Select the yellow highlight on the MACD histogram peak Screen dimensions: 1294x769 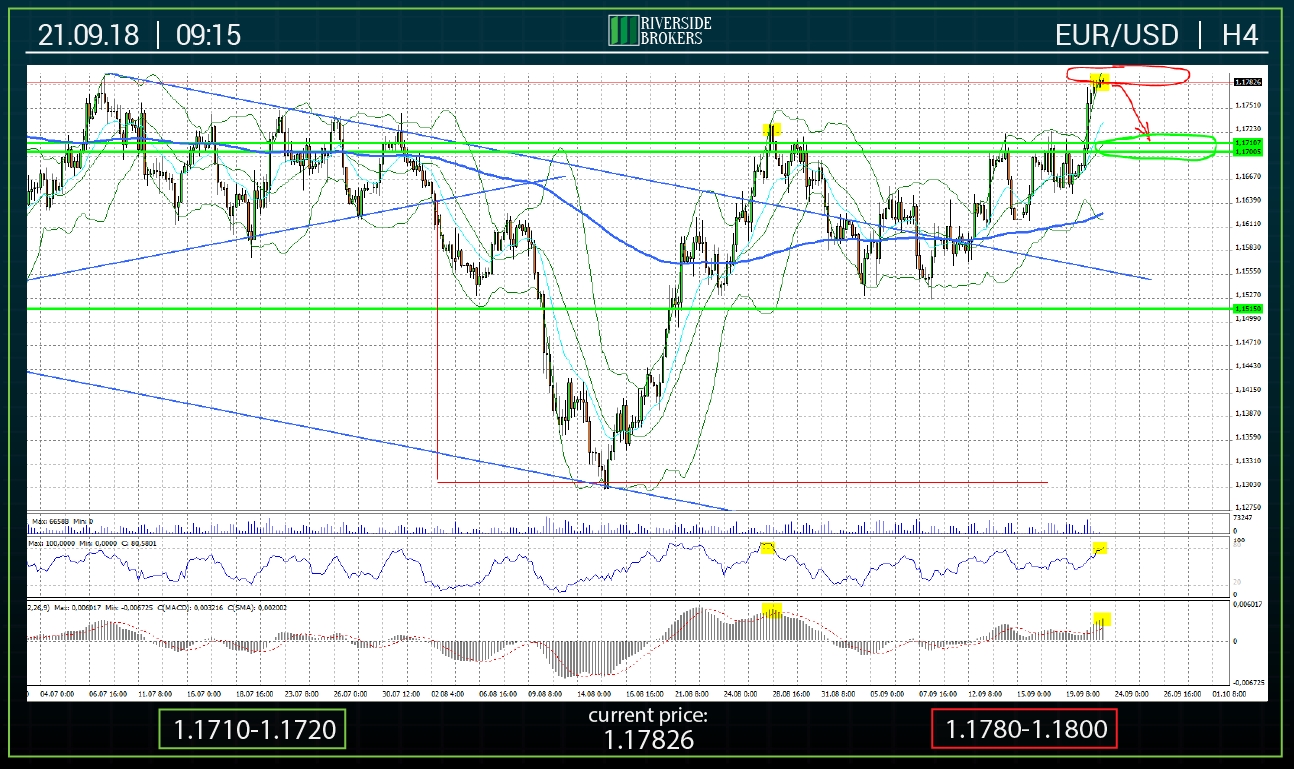[x=772, y=612]
